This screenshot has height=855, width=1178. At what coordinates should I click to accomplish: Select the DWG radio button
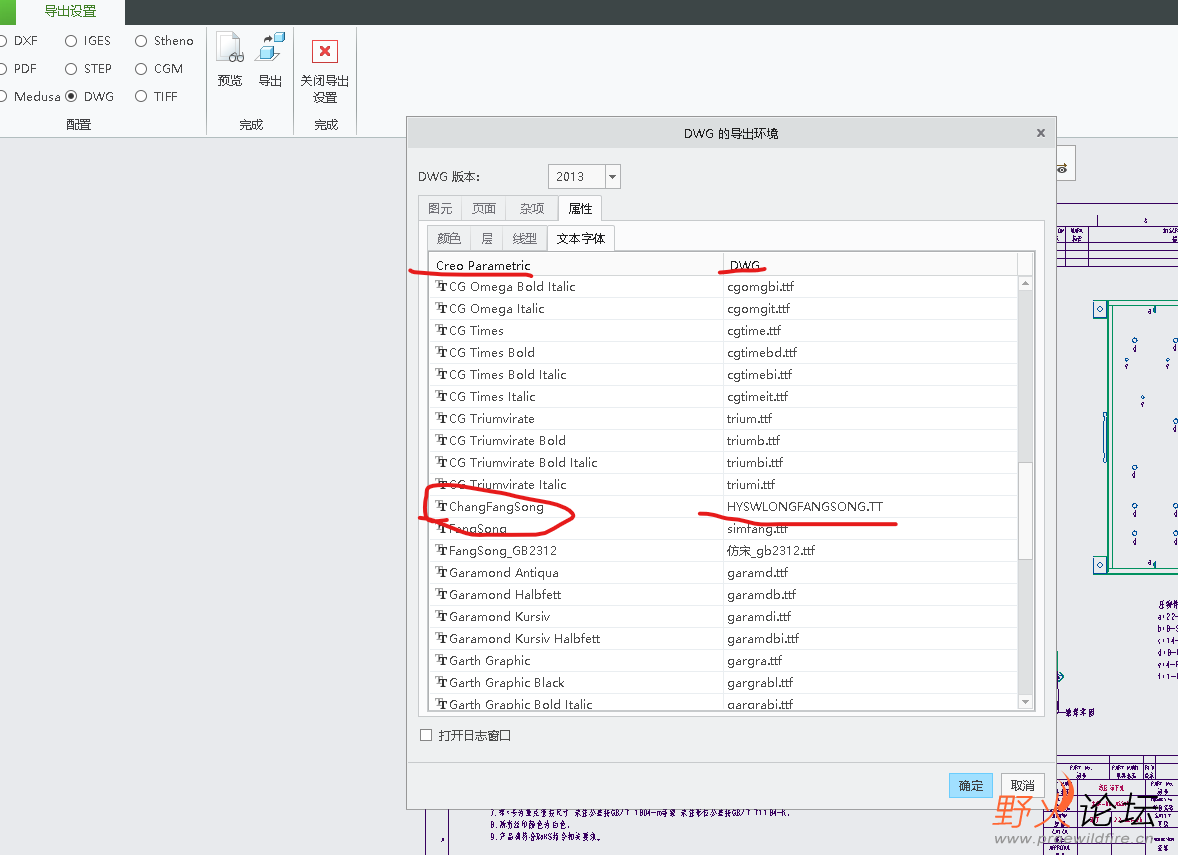[x=71, y=96]
